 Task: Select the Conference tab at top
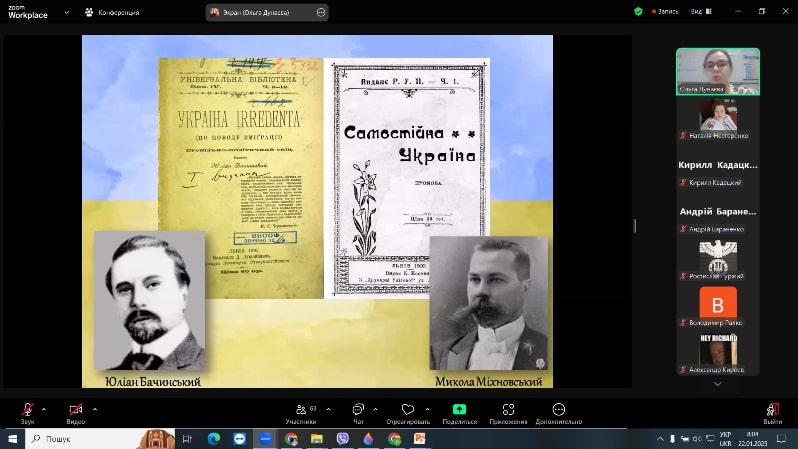coord(112,12)
